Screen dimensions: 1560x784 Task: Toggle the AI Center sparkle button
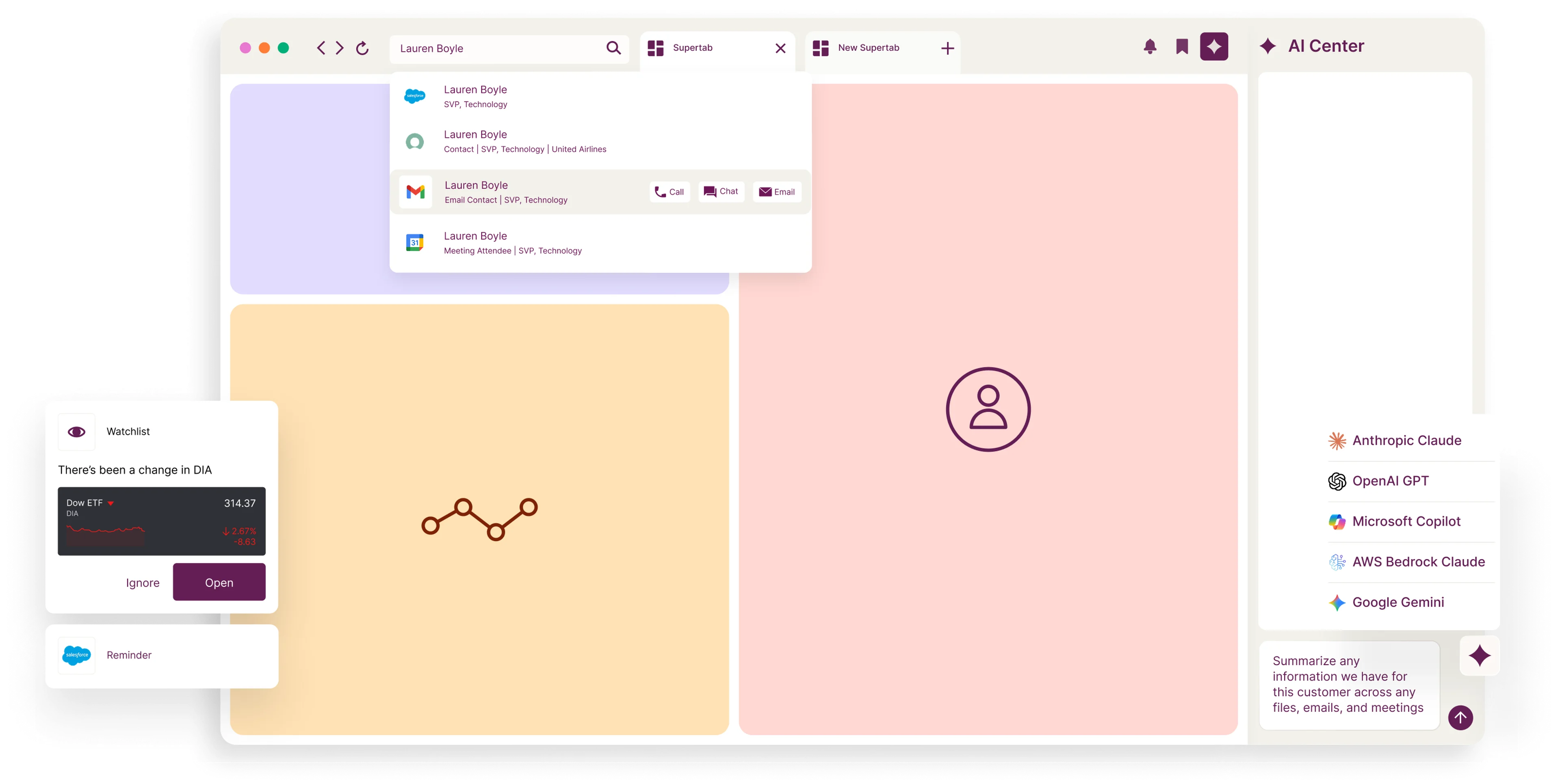coord(1213,47)
